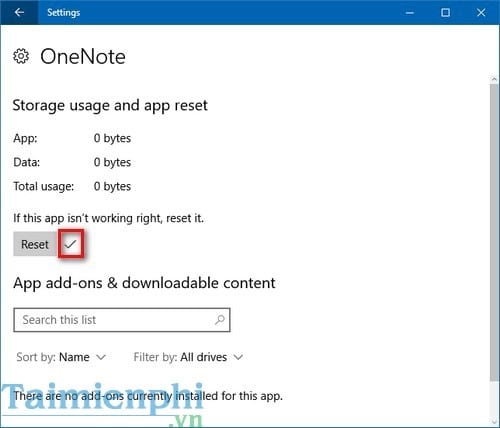
Task: Click the 'App:' label
Action: click(25, 138)
